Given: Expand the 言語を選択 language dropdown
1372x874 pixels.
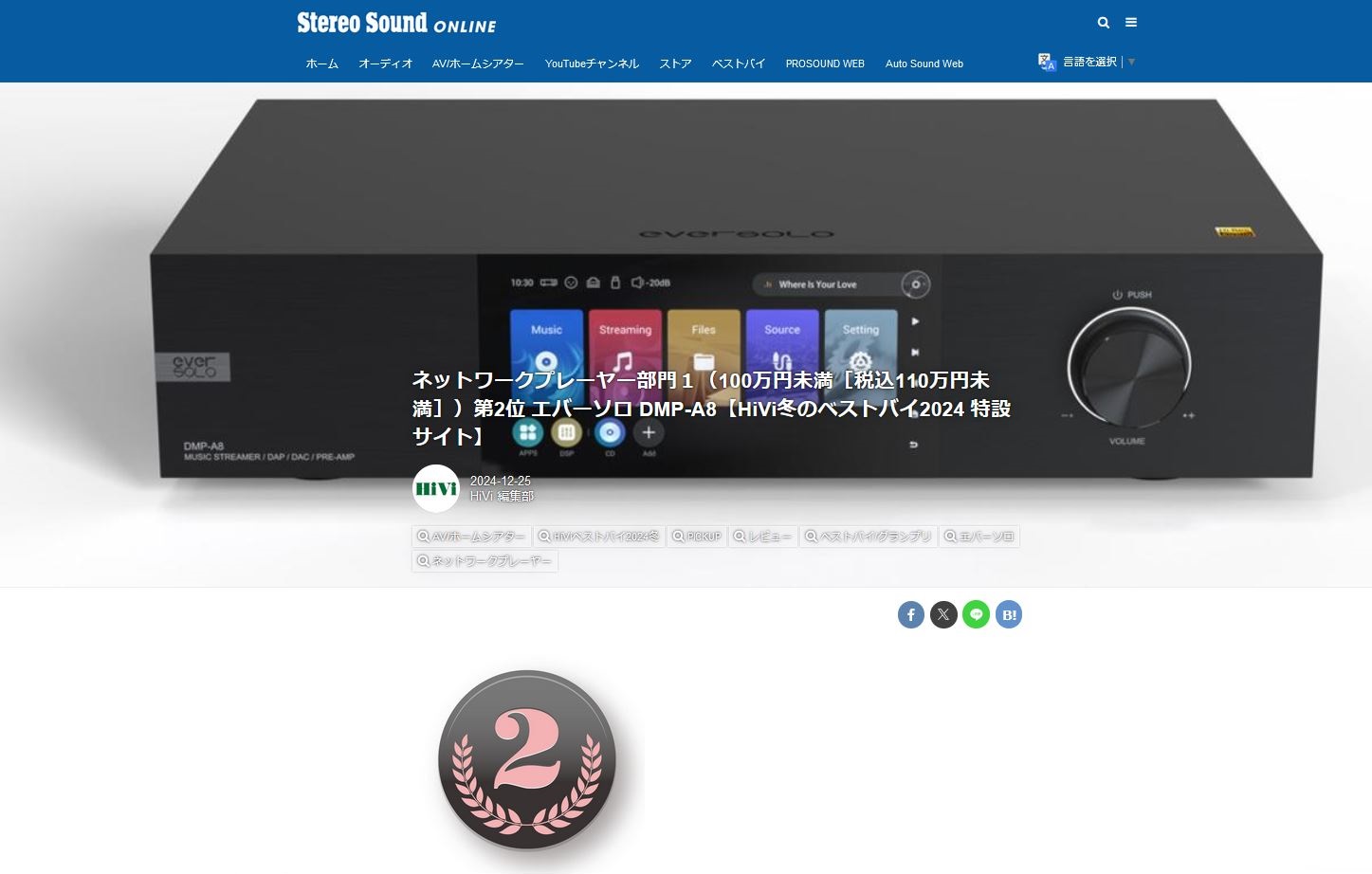Looking at the screenshot, I should click(x=1099, y=62).
